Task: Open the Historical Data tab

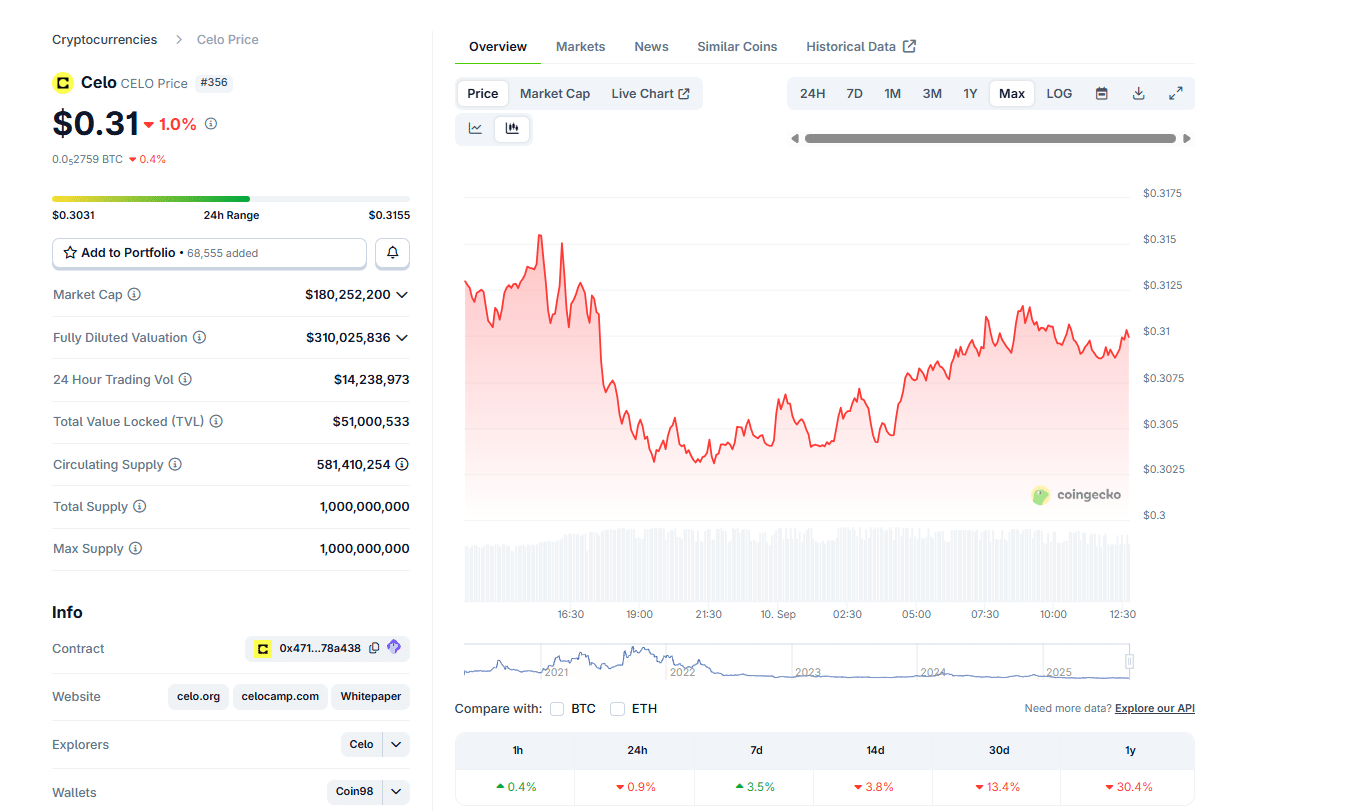Action: (x=852, y=46)
